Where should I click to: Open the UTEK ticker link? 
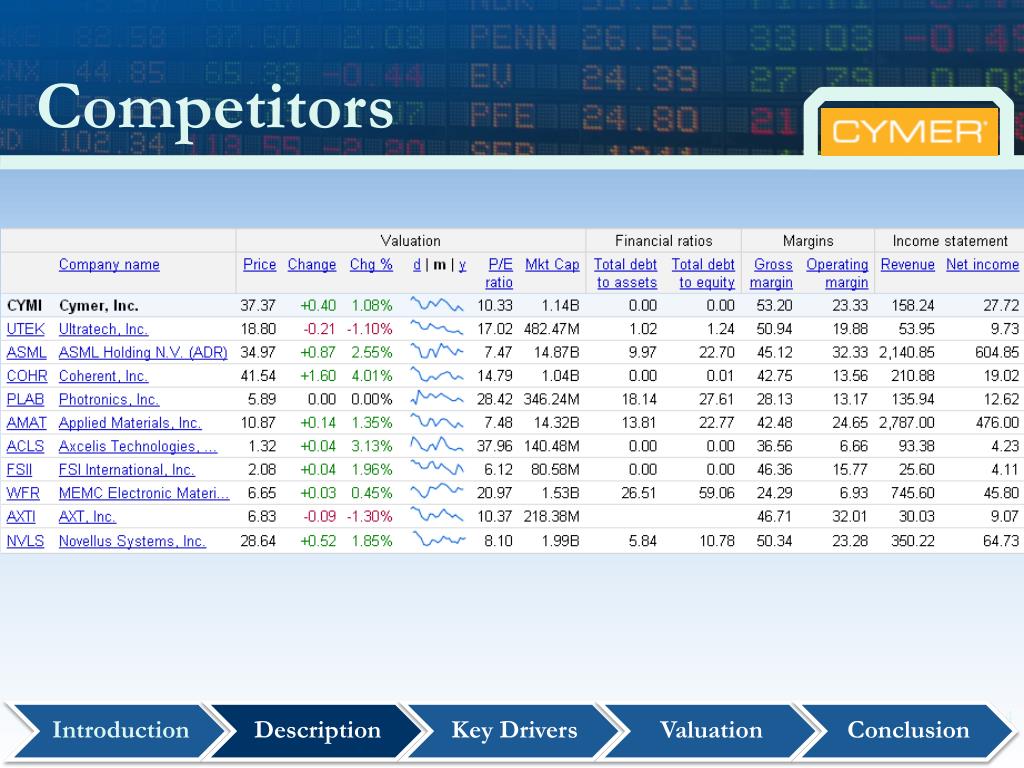[x=25, y=329]
